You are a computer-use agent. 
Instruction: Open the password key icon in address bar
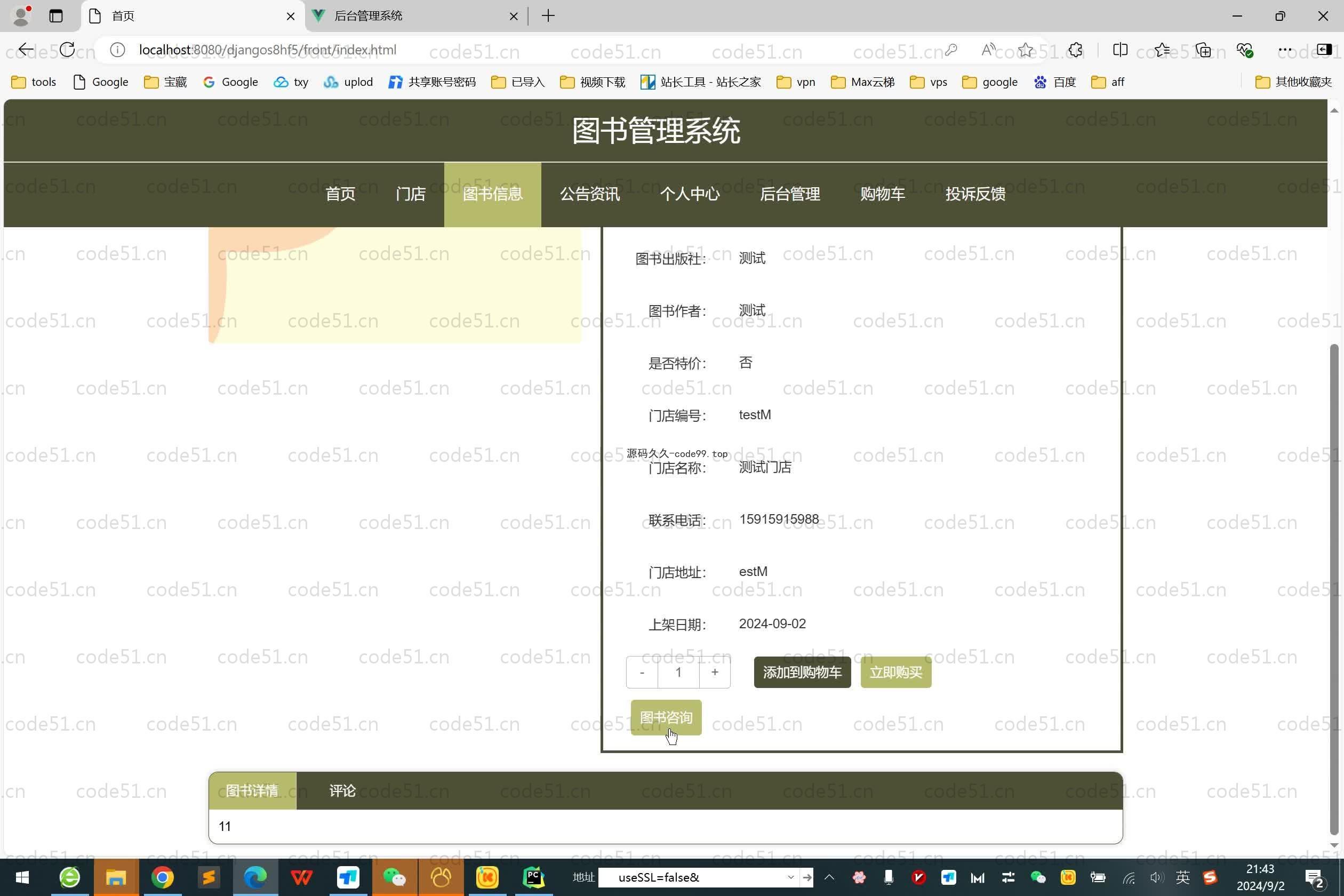951,50
